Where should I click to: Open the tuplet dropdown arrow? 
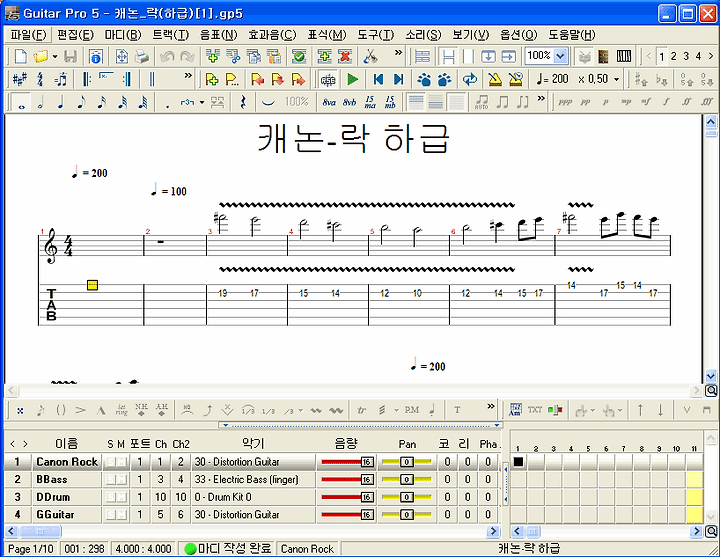tap(202, 102)
